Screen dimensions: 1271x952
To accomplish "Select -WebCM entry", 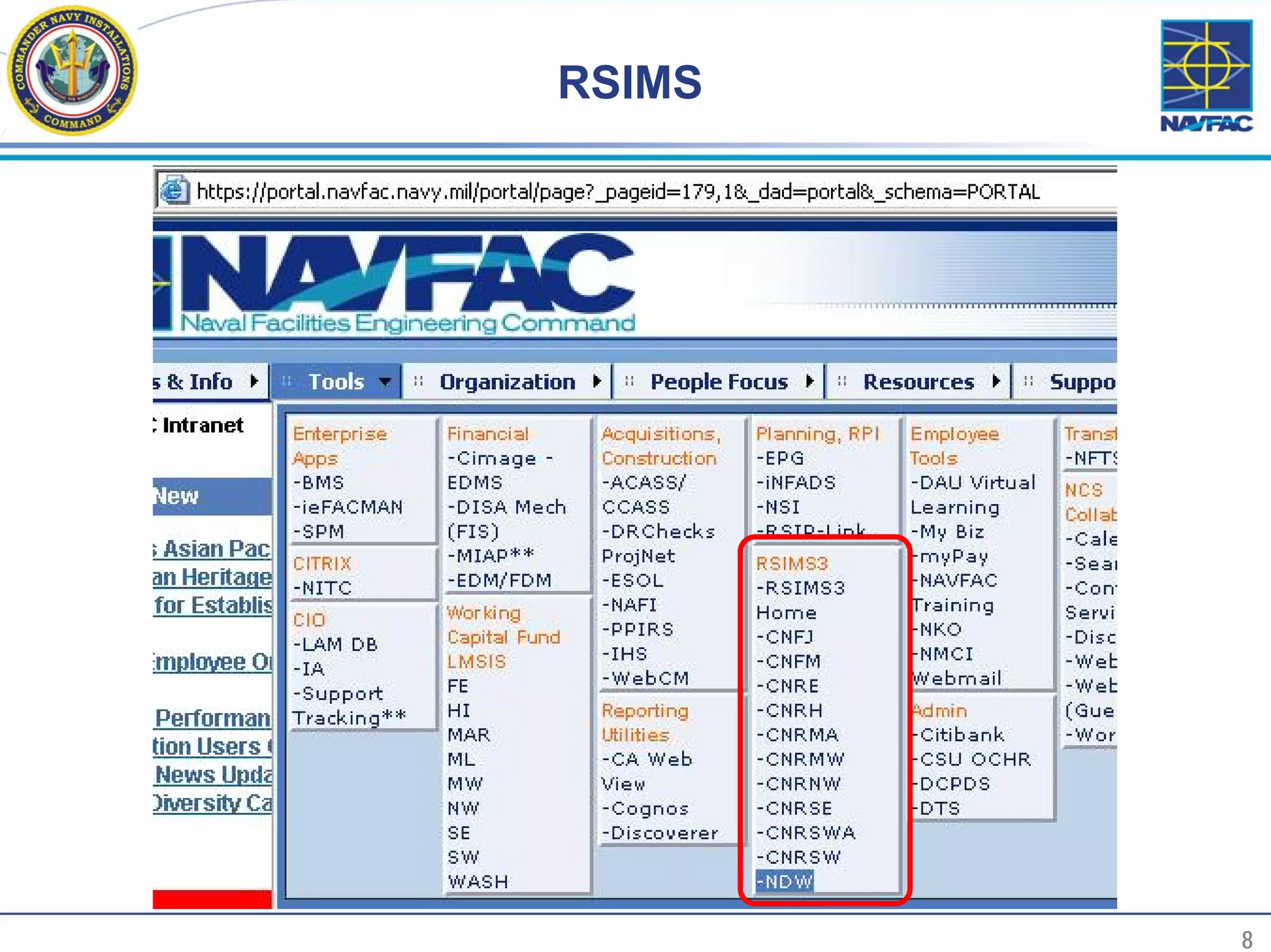I will tap(645, 678).
